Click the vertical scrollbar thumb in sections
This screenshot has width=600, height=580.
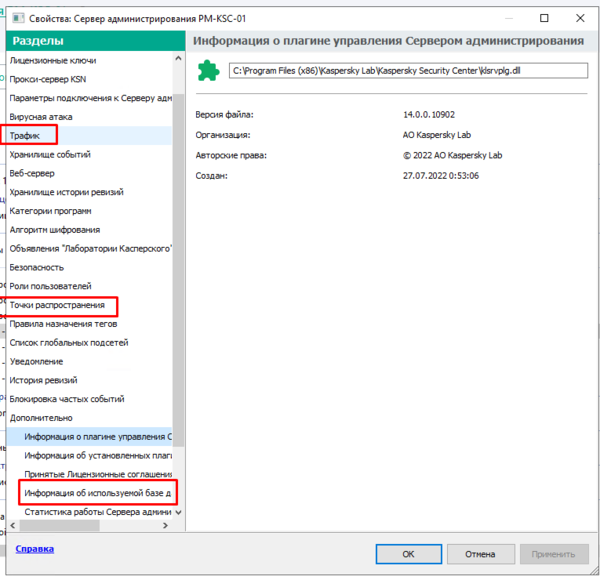pyautogui.click(x=178, y=270)
